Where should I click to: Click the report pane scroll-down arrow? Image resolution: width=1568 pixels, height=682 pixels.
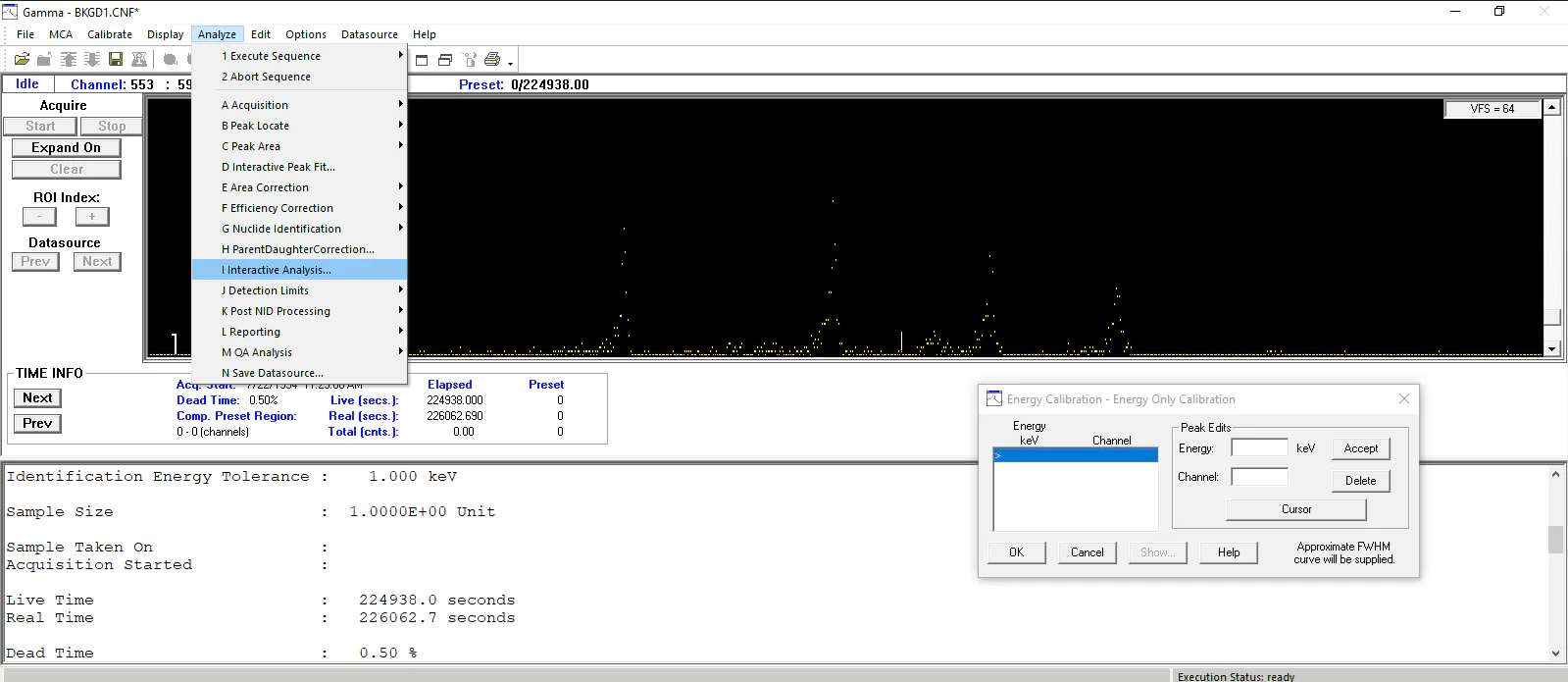click(1555, 653)
